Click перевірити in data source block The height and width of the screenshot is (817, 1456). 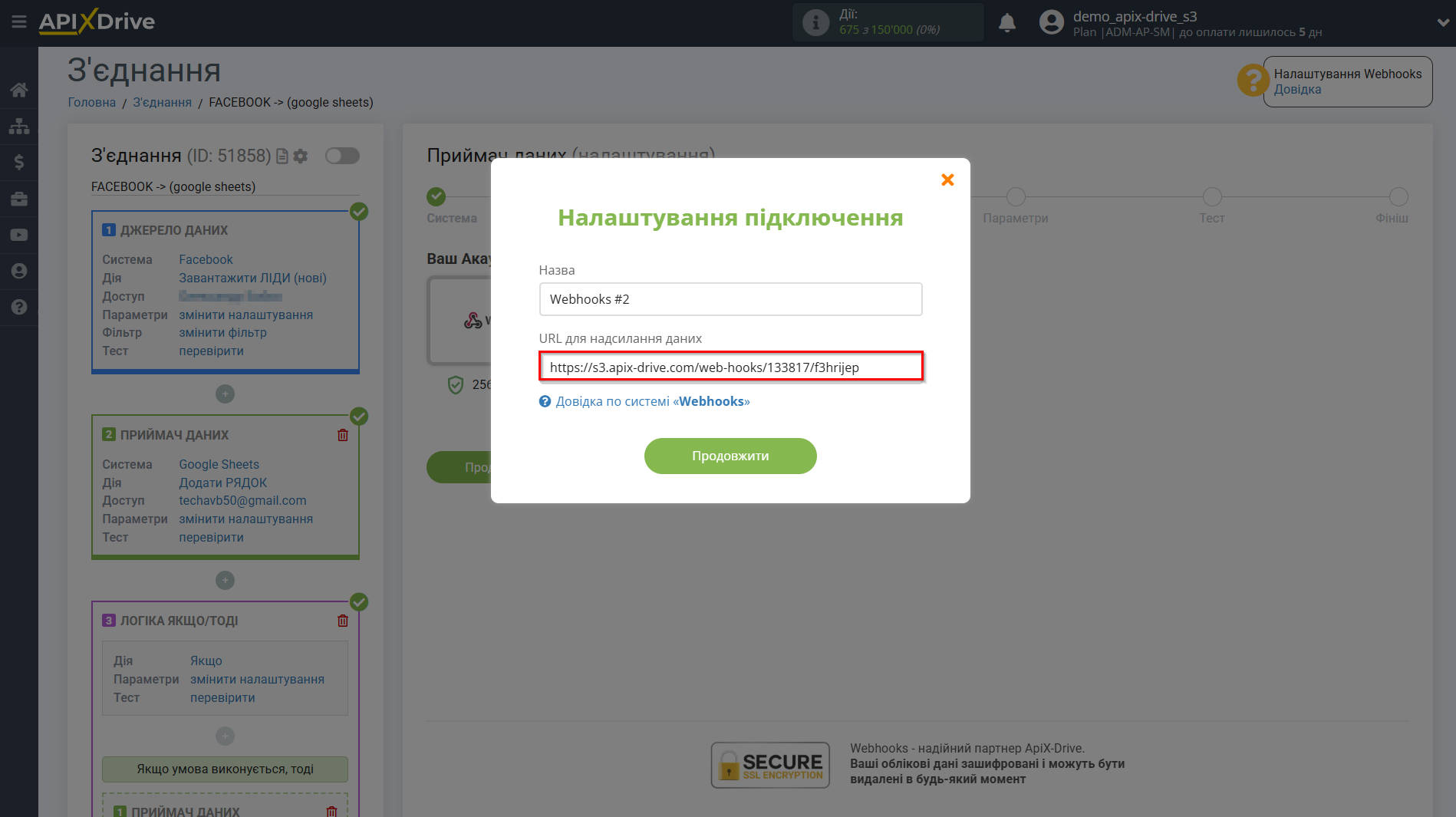(211, 351)
